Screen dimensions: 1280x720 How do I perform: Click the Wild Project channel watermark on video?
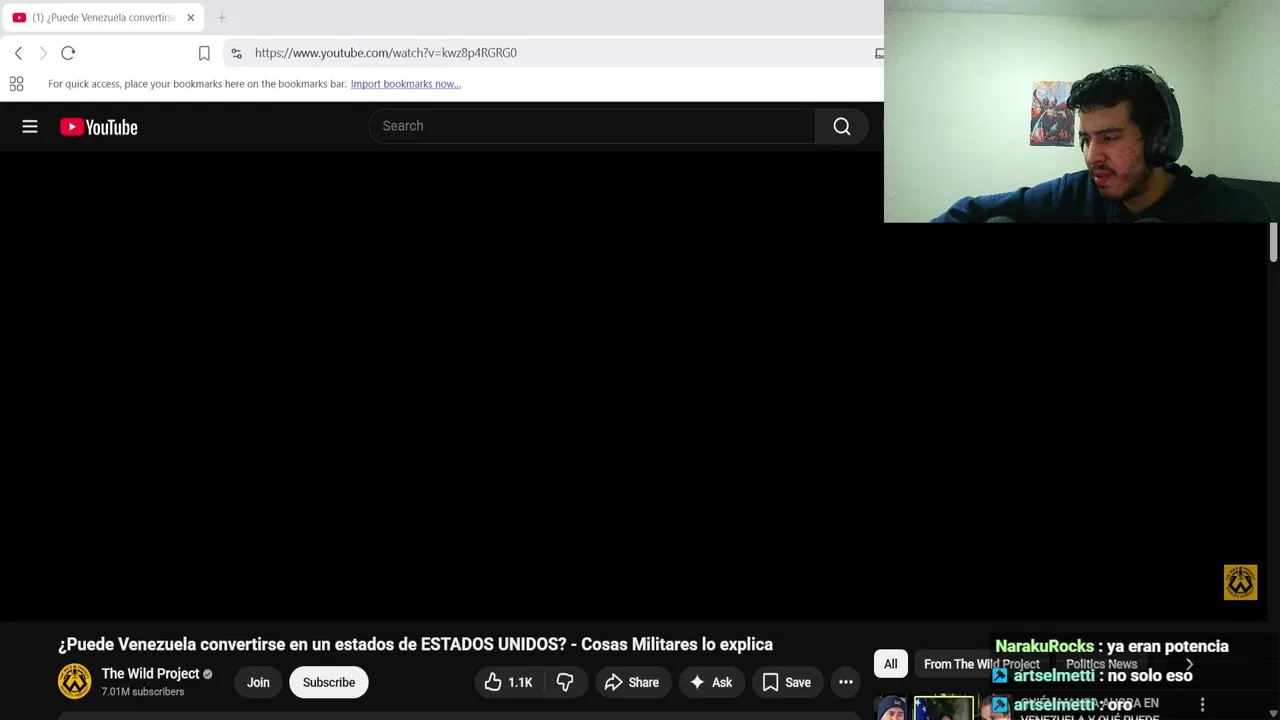pos(1240,582)
